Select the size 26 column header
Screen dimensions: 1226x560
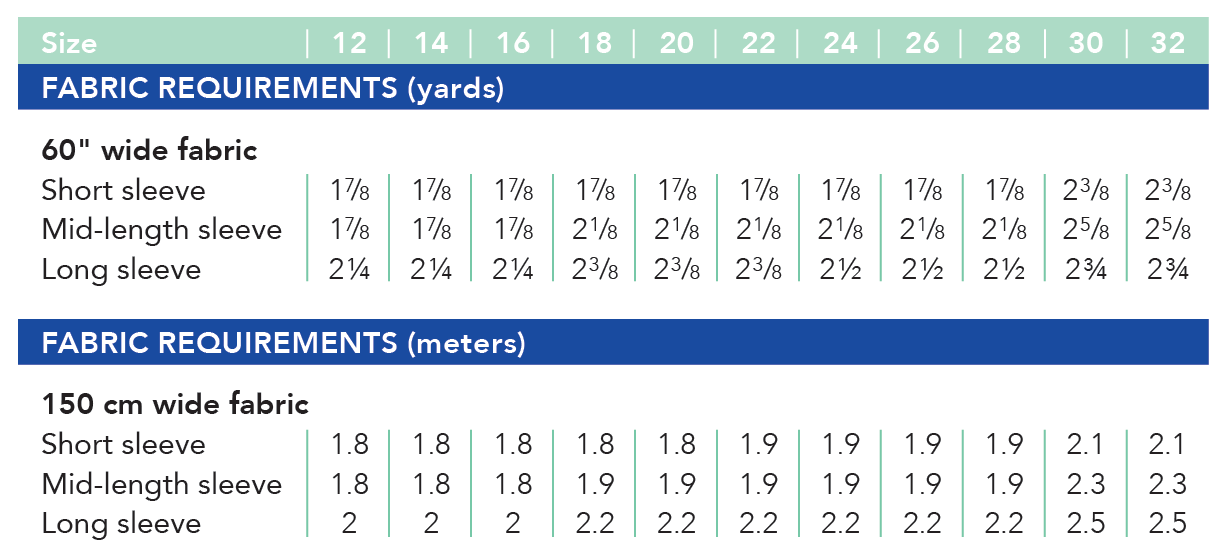(x=922, y=43)
